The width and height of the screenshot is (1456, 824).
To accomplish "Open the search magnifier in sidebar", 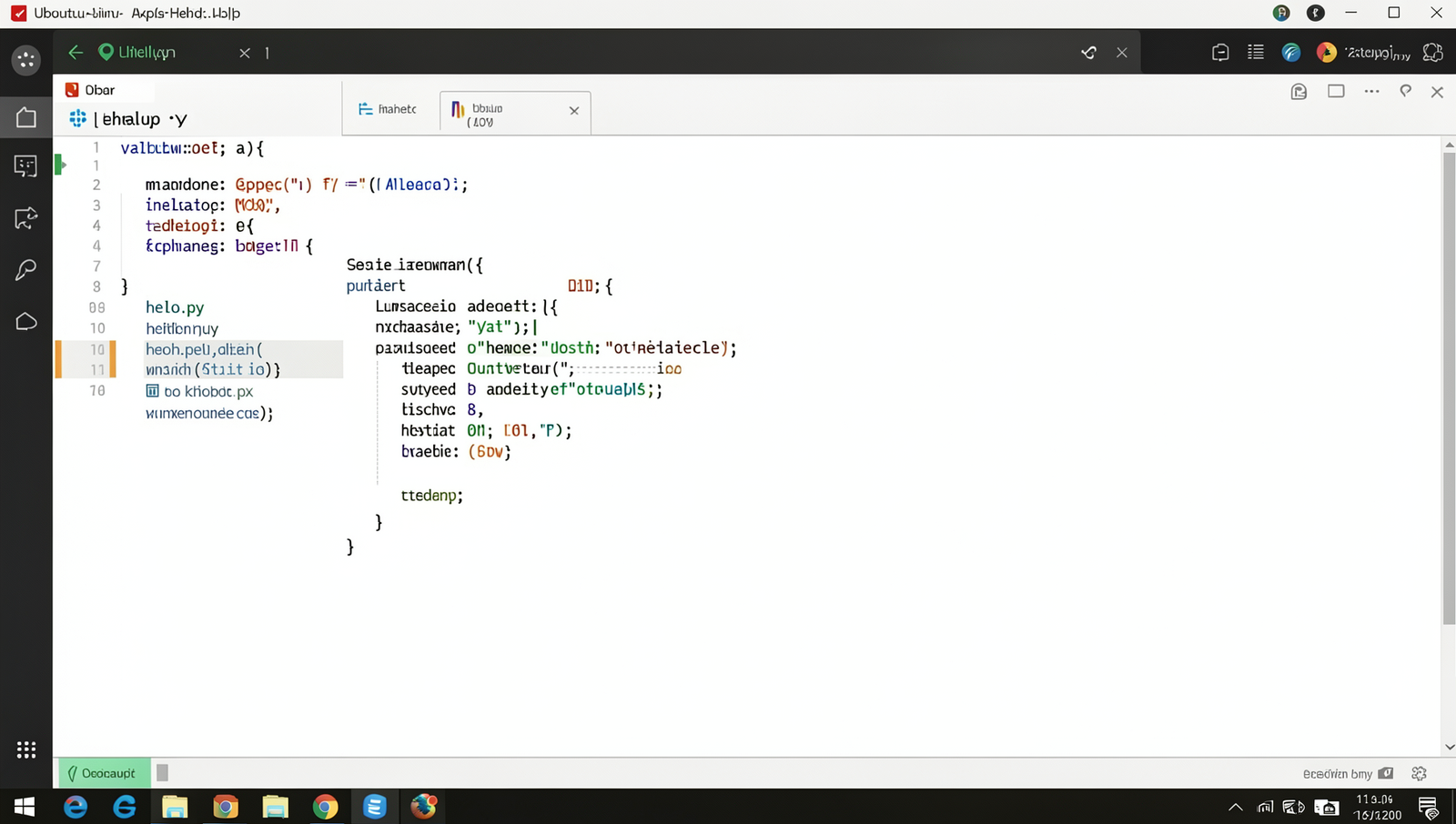I will coord(25,269).
